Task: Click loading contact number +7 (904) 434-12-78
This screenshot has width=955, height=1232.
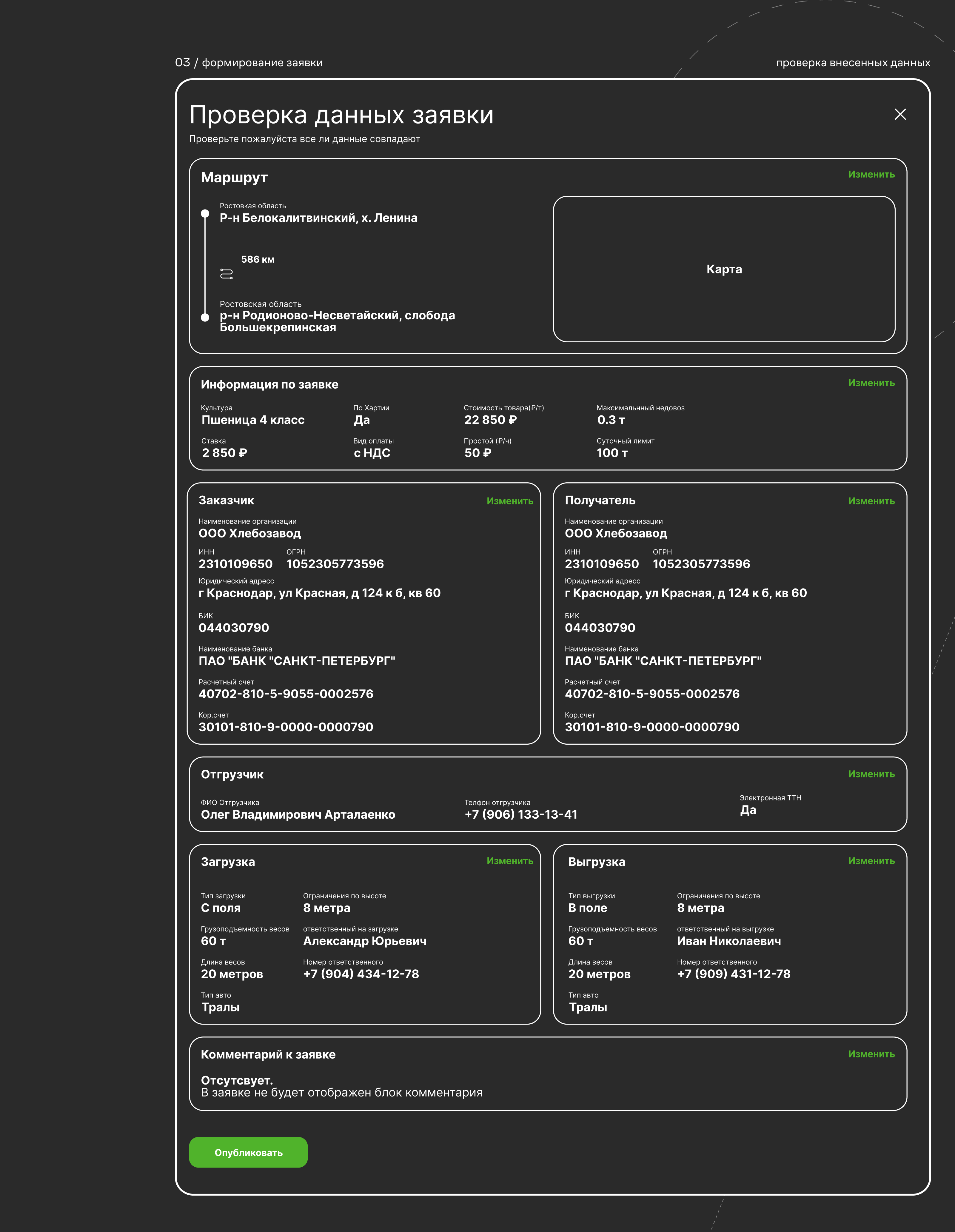Action: click(x=361, y=974)
